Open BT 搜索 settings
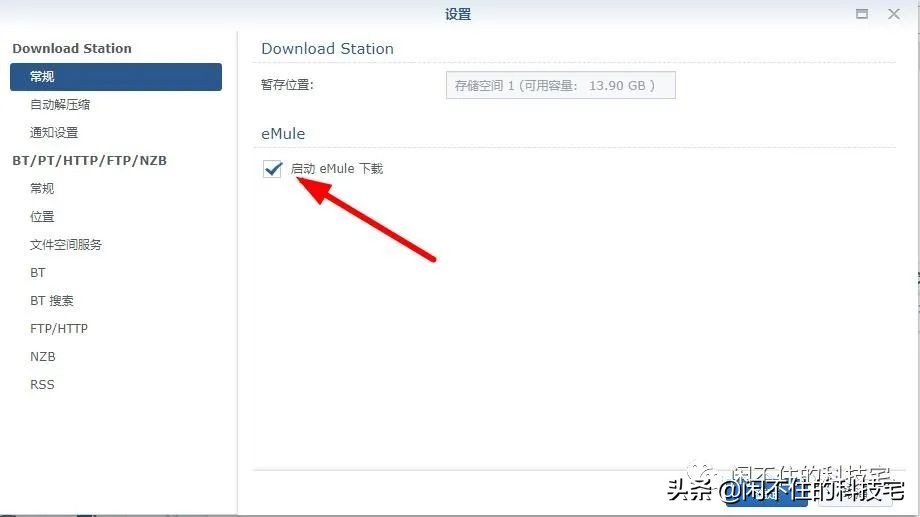Image resolution: width=920 pixels, height=517 pixels. click(x=52, y=300)
